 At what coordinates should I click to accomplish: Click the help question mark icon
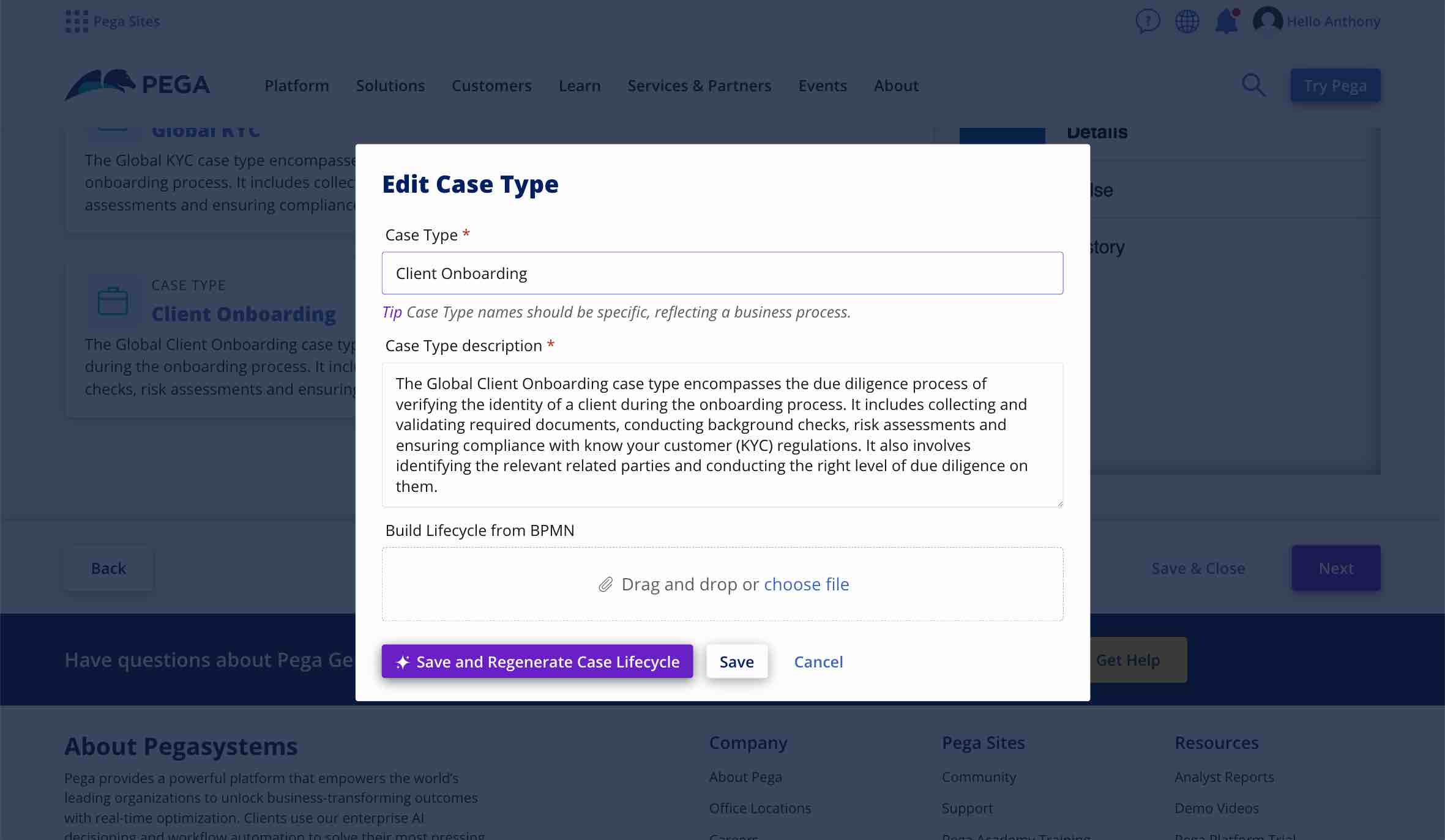click(1147, 21)
